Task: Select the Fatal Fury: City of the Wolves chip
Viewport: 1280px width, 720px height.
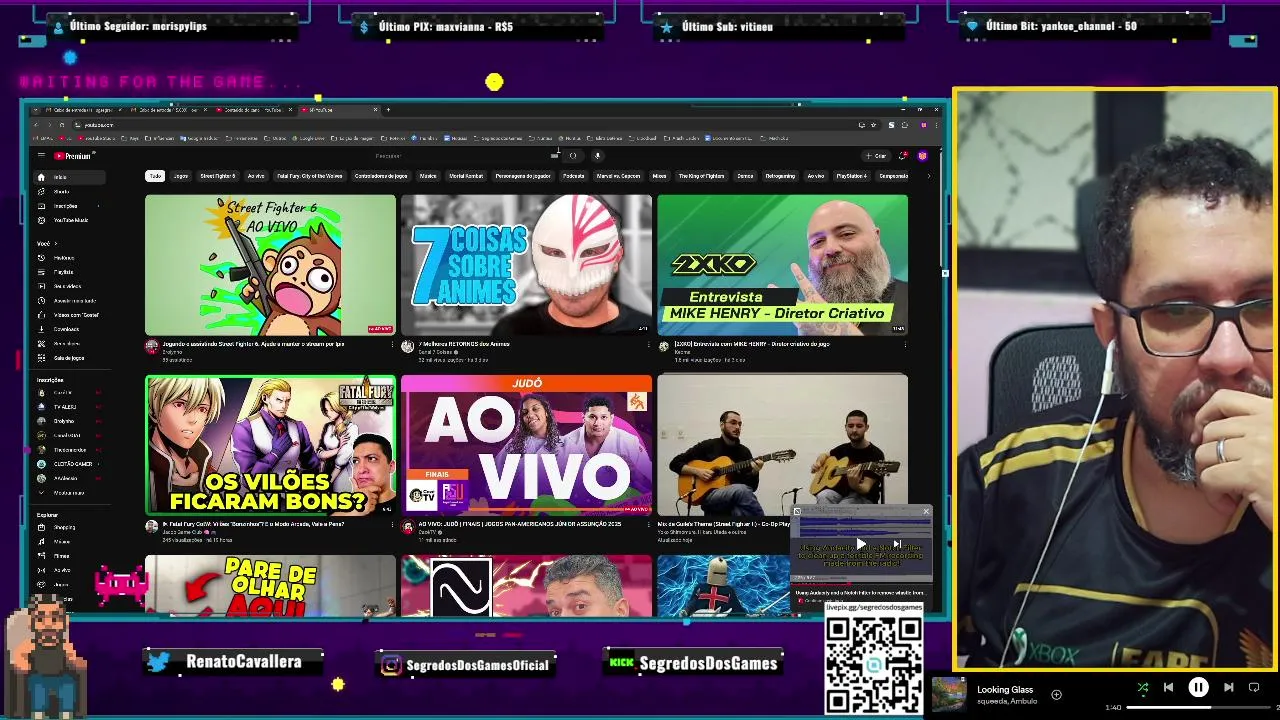Action: coord(310,176)
